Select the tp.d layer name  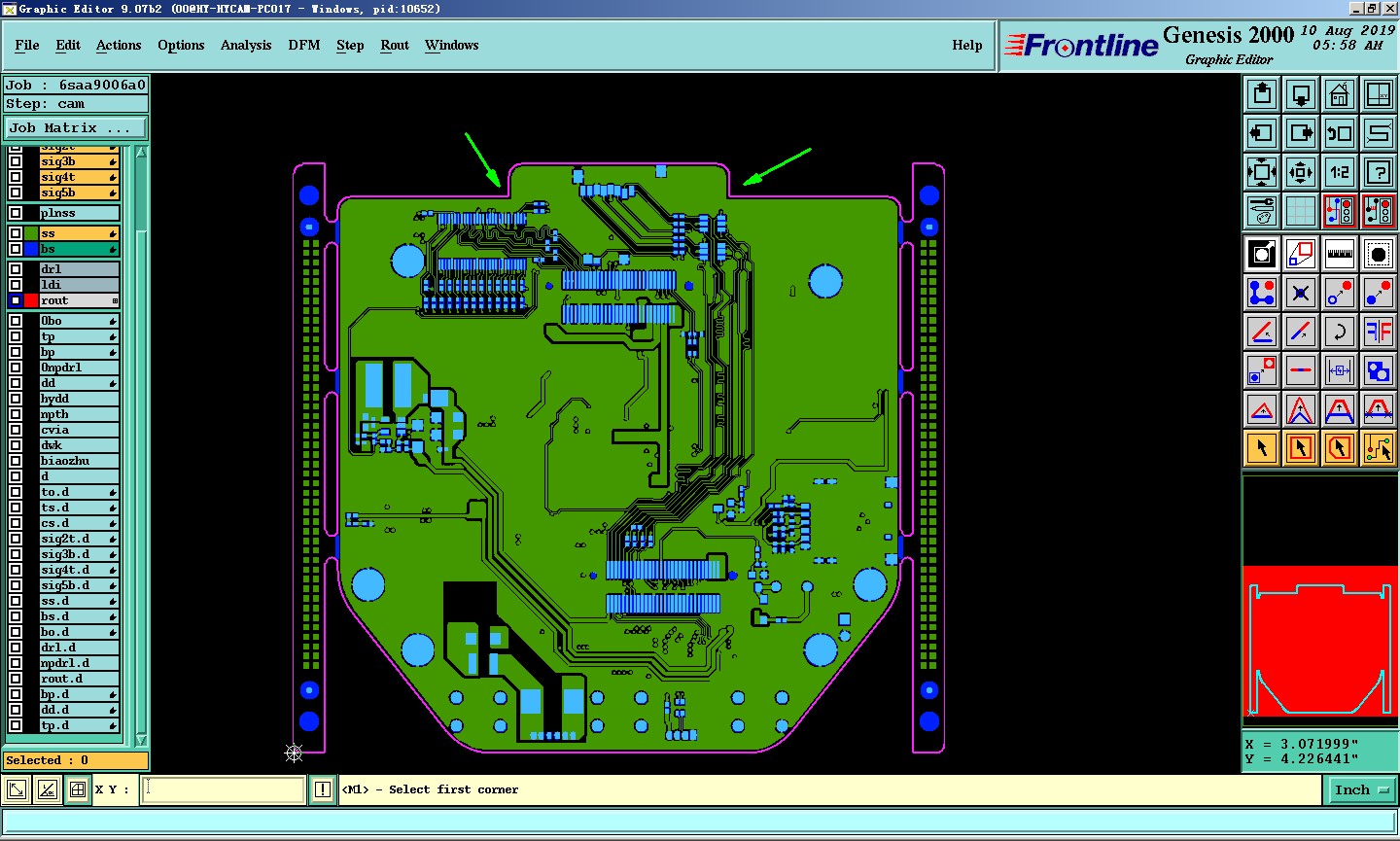[79, 725]
